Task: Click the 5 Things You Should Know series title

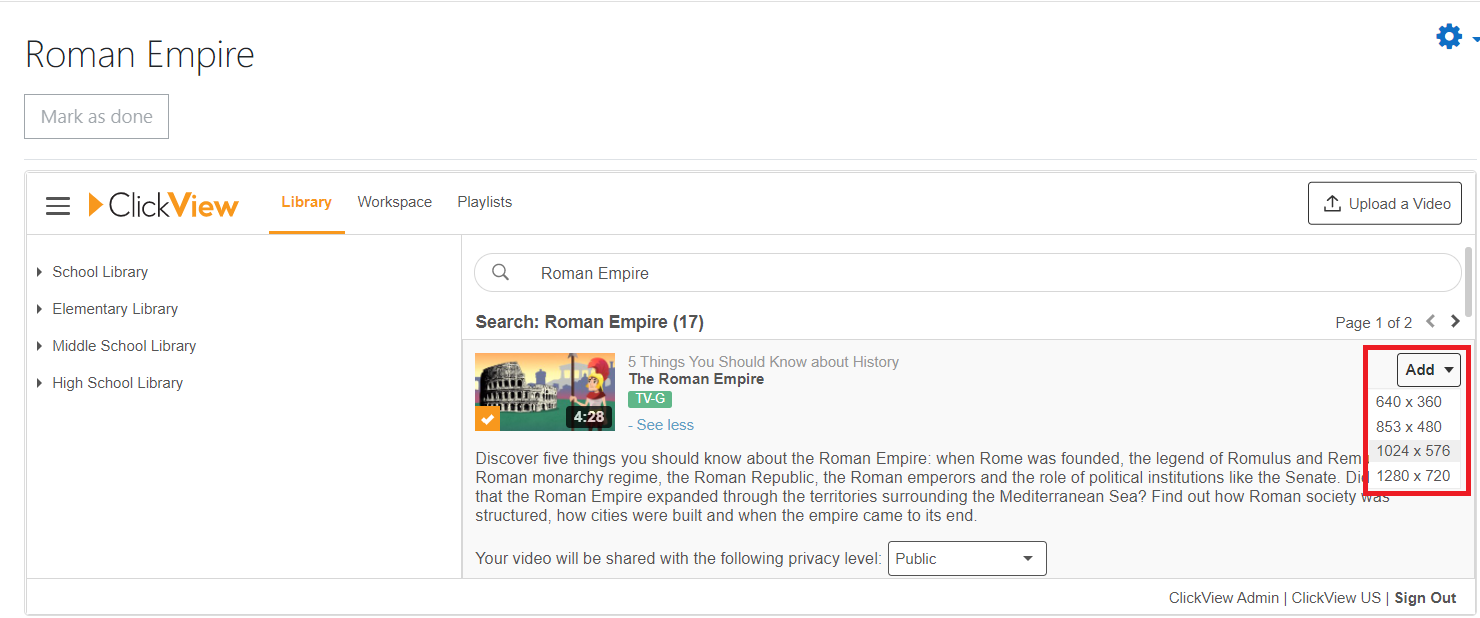Action: [x=764, y=362]
